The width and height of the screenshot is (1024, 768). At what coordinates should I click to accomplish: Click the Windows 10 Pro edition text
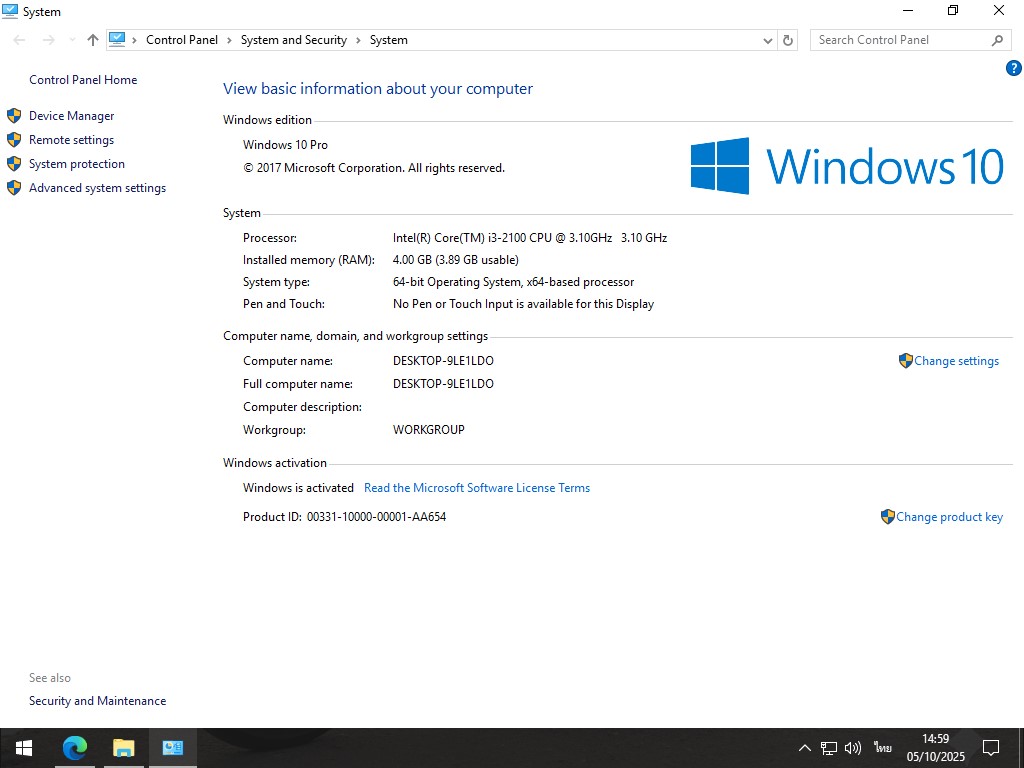285,145
